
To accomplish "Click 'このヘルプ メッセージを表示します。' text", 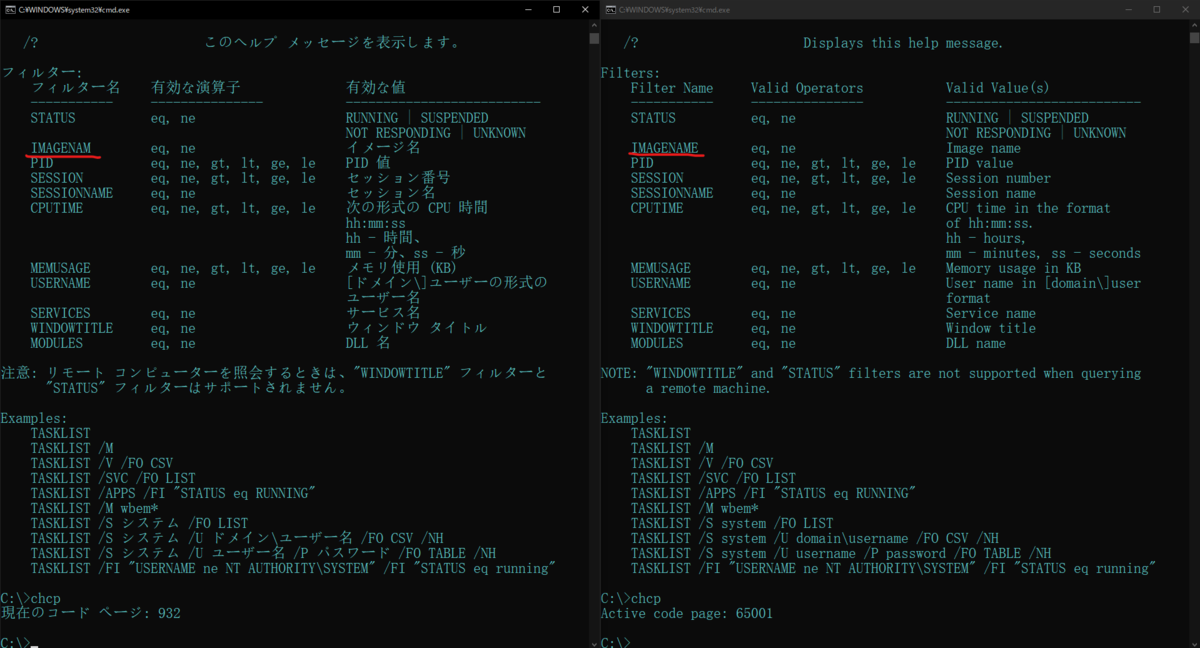I will click(332, 43).
